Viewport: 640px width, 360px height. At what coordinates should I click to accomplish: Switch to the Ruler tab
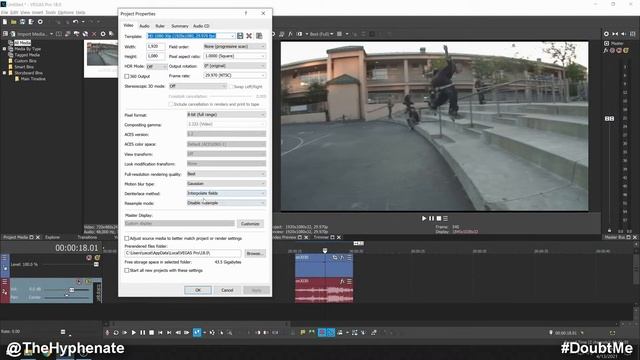click(x=160, y=26)
